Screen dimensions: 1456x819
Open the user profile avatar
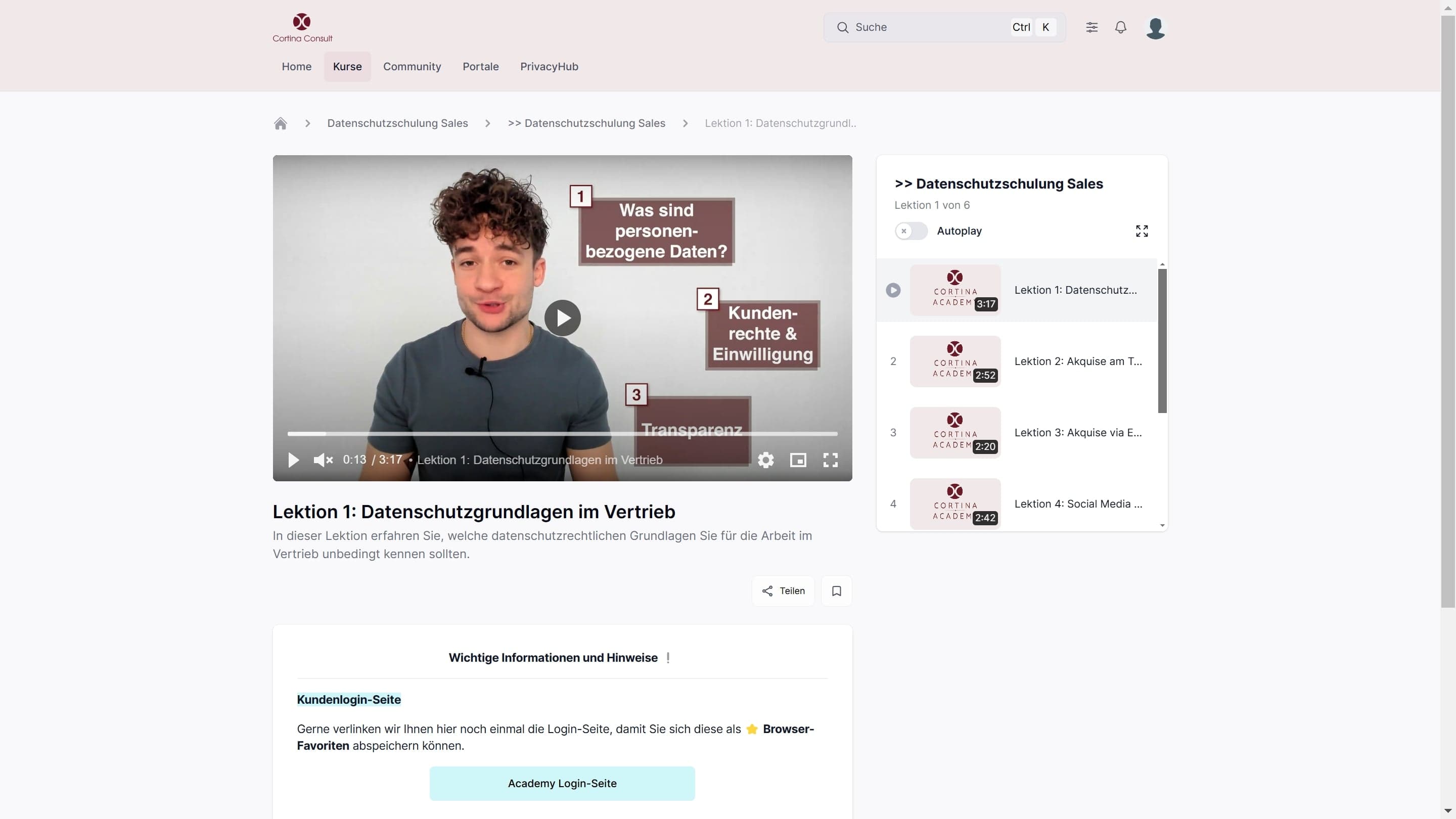1155,27
